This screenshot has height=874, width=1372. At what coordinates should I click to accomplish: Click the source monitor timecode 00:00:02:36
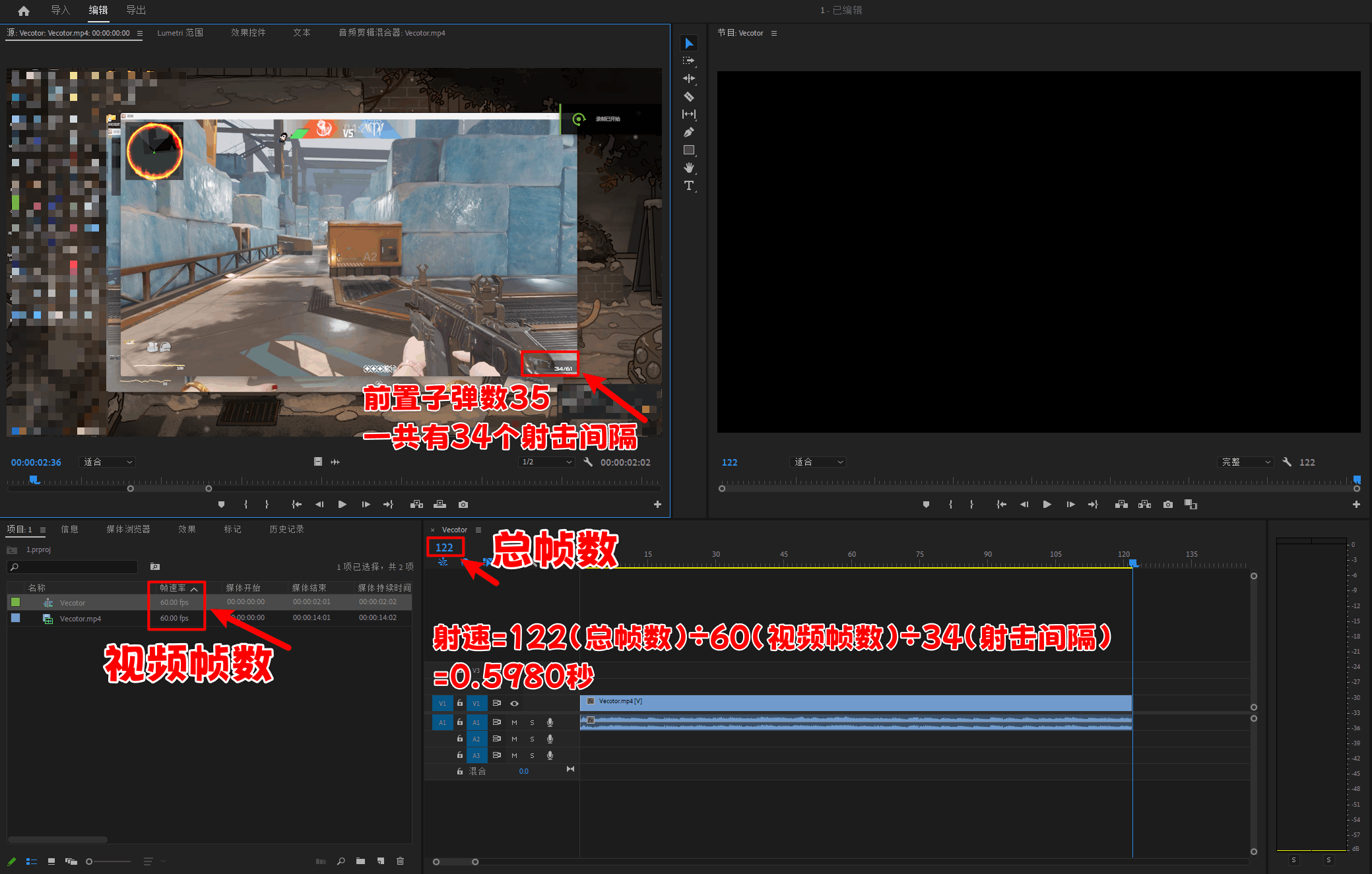pyautogui.click(x=36, y=462)
